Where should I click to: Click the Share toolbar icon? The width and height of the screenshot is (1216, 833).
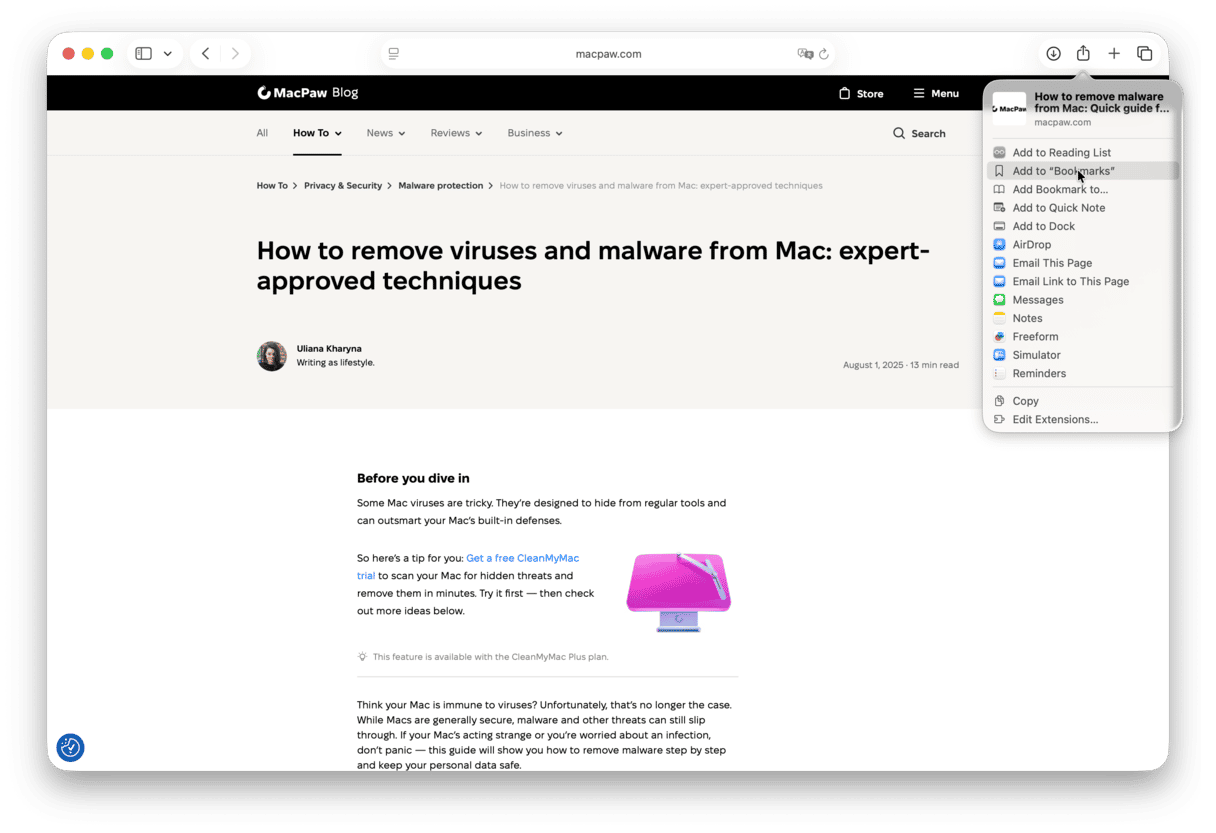click(x=1083, y=54)
